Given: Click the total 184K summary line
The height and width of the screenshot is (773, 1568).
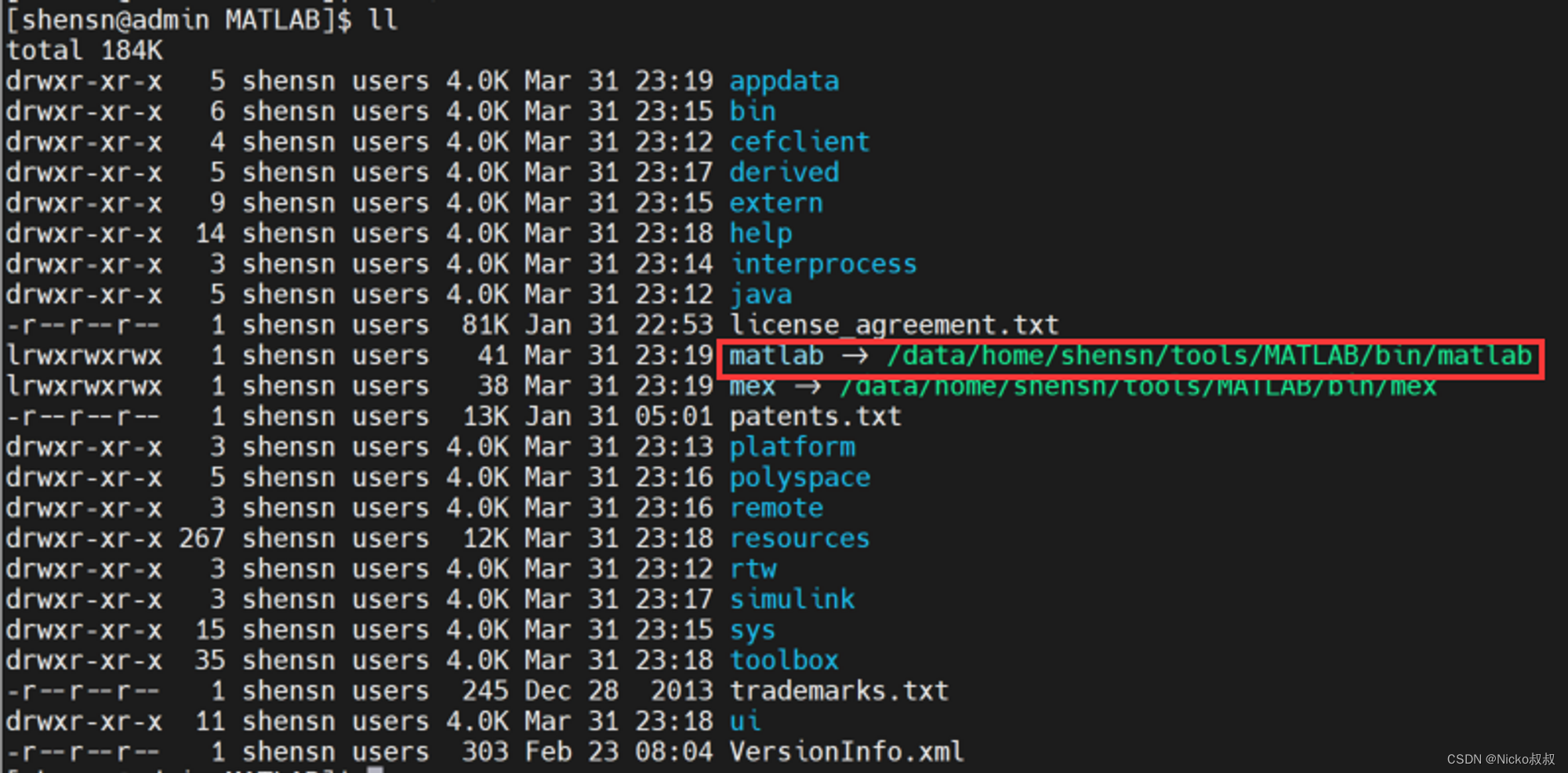Looking at the screenshot, I should [85, 51].
